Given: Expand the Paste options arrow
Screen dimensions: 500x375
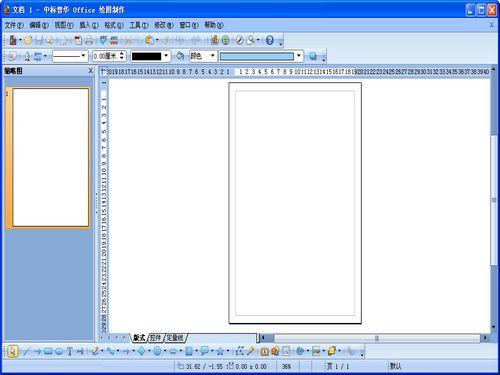Looking at the screenshot, I should 157,40.
